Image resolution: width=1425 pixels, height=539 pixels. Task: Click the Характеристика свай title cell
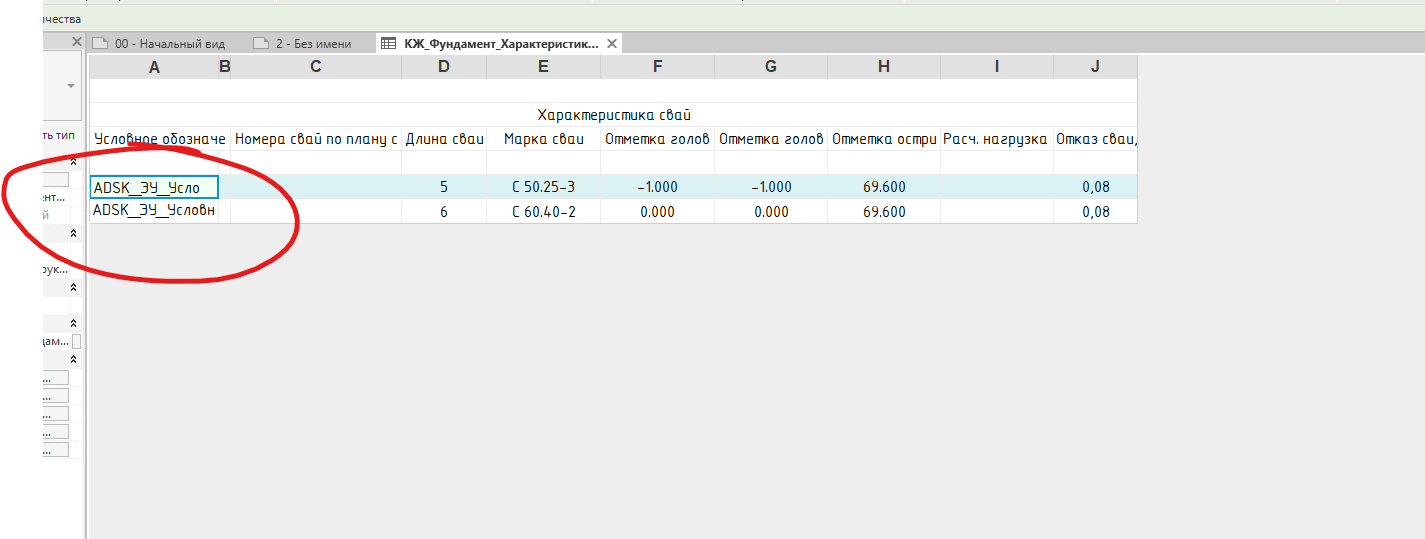pos(613,115)
